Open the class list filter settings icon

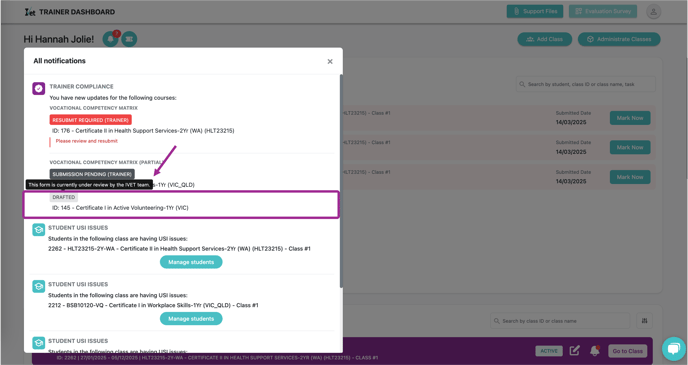coord(644,321)
